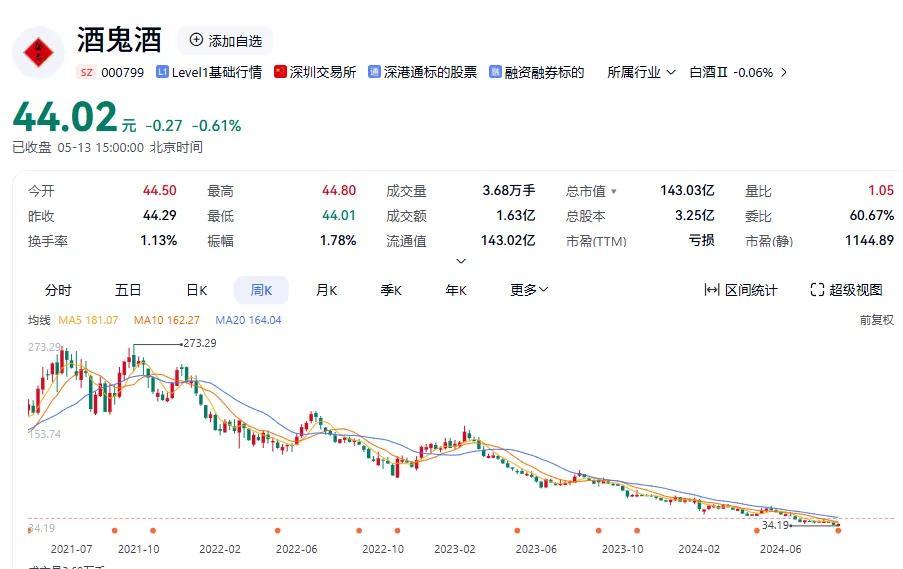This screenshot has width=903, height=569.
Task: Open 白酒Ⅱ industry link
Action: [708, 73]
